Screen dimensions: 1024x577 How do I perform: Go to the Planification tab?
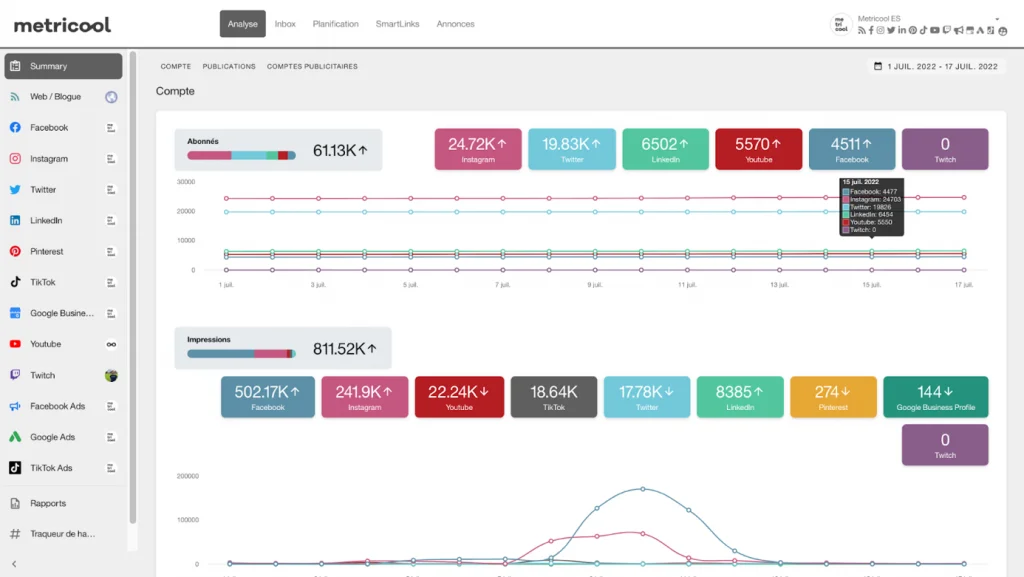click(335, 23)
